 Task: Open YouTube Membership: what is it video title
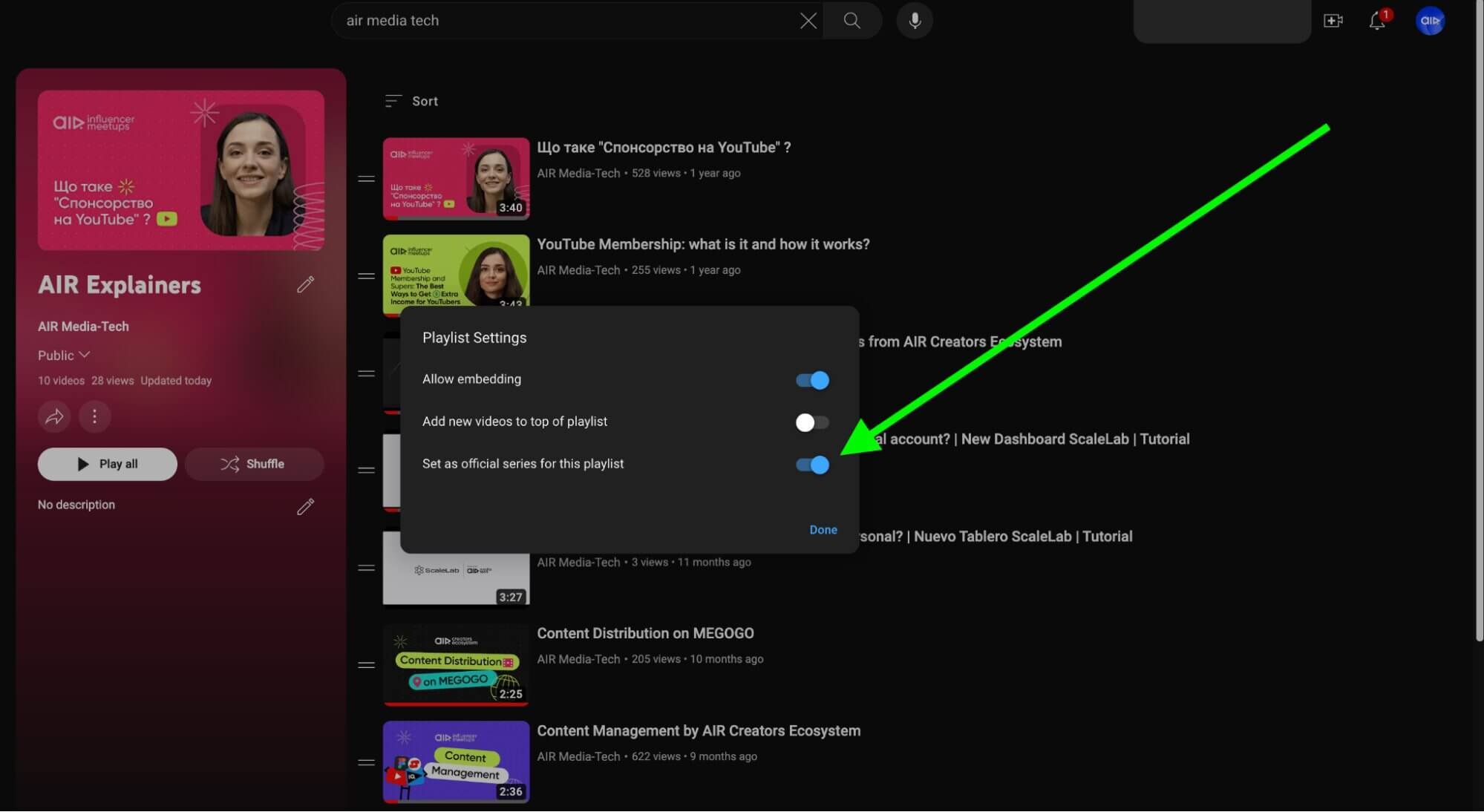coord(703,244)
